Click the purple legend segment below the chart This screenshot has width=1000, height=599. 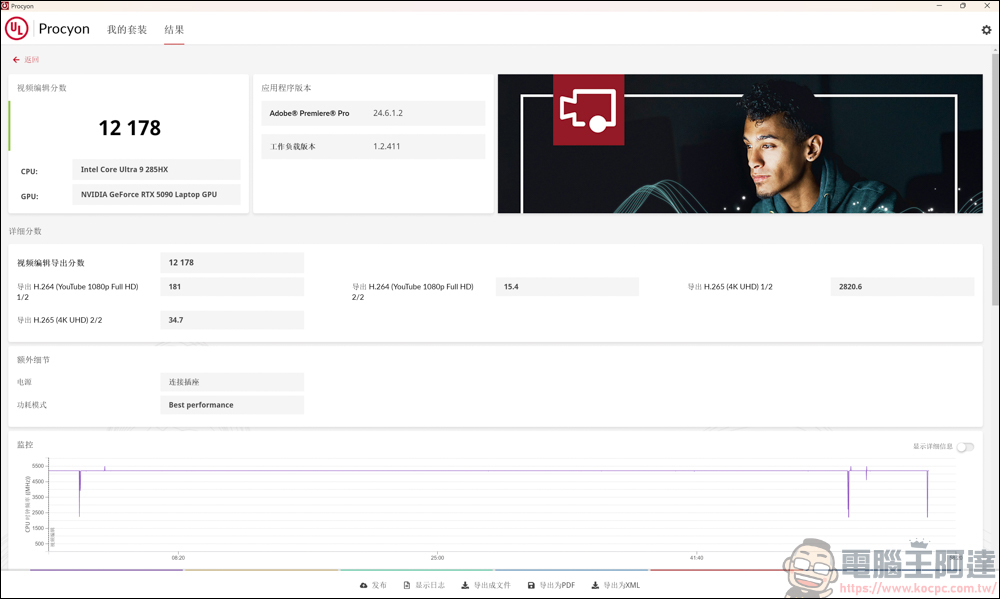[x=107, y=570]
